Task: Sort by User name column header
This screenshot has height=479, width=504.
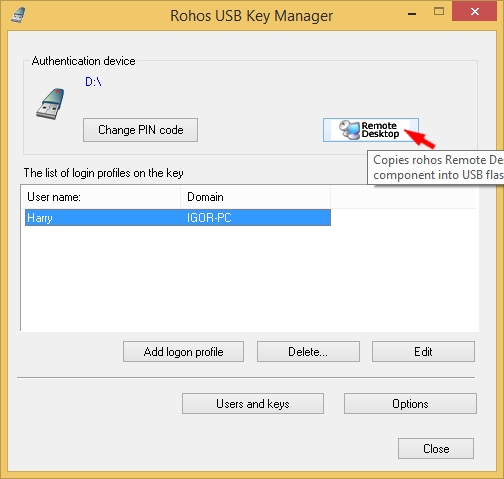Action: click(101, 197)
